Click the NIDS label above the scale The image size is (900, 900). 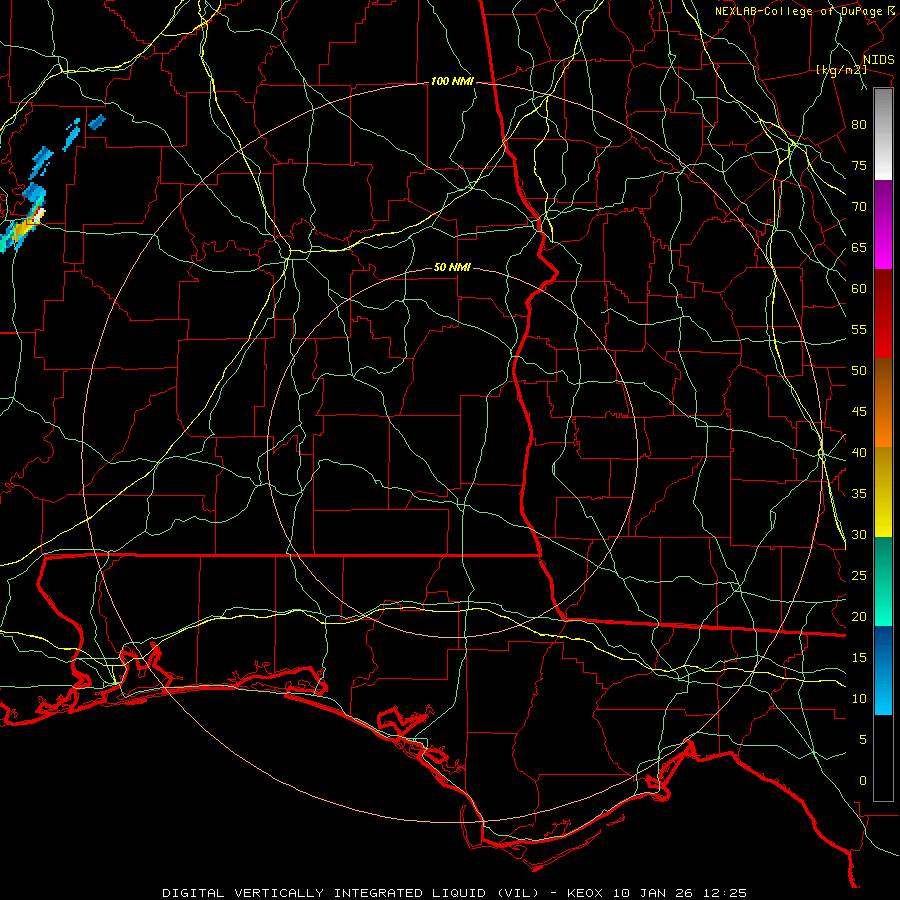click(878, 60)
